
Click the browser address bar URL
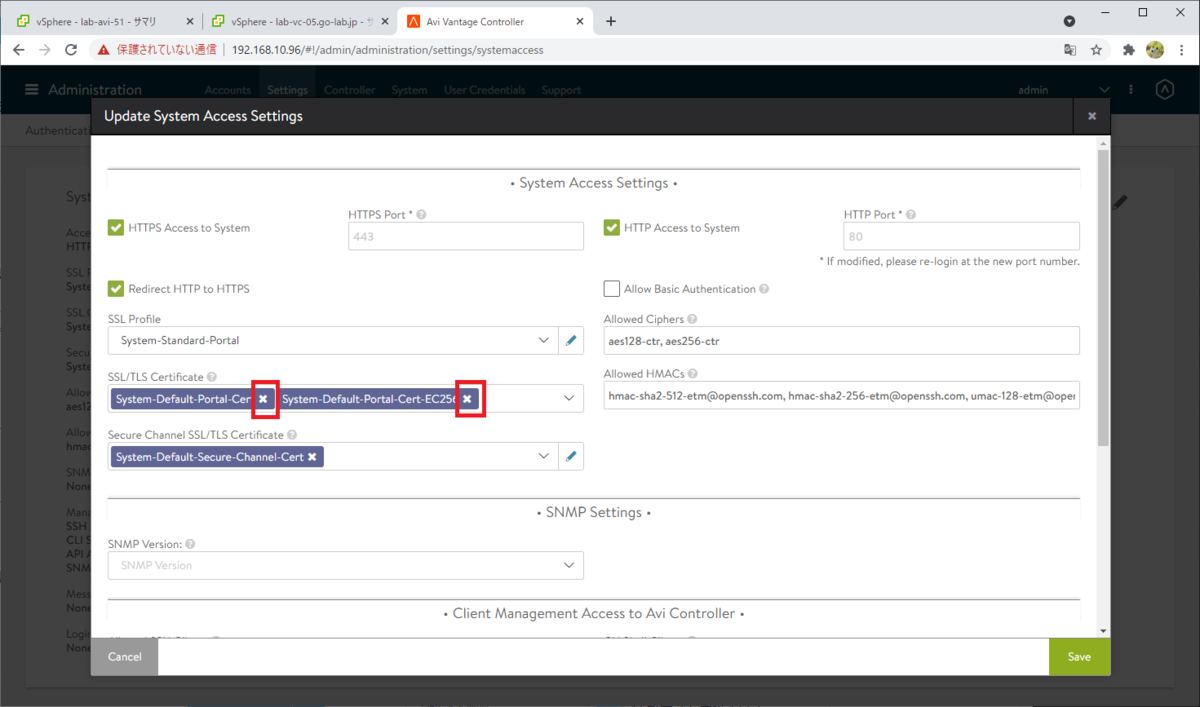[387, 49]
